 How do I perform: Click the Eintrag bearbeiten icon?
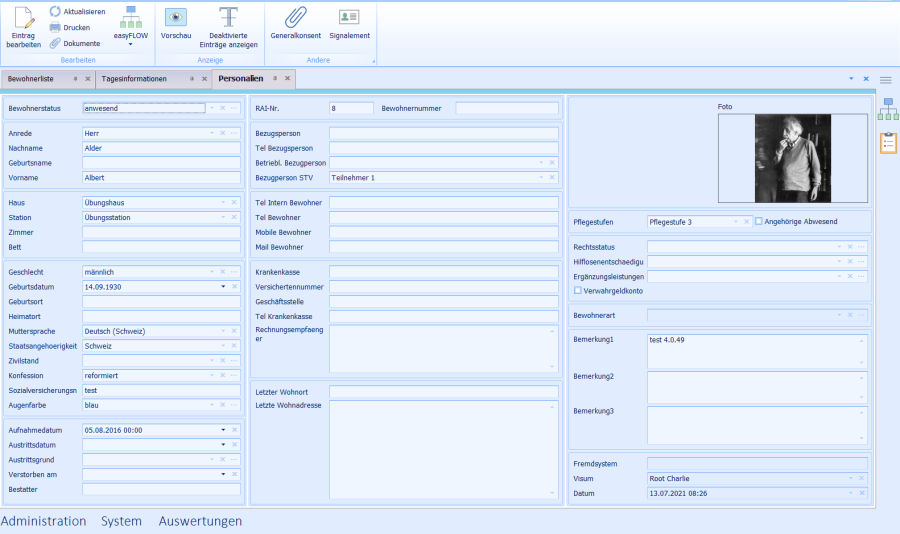[23, 18]
